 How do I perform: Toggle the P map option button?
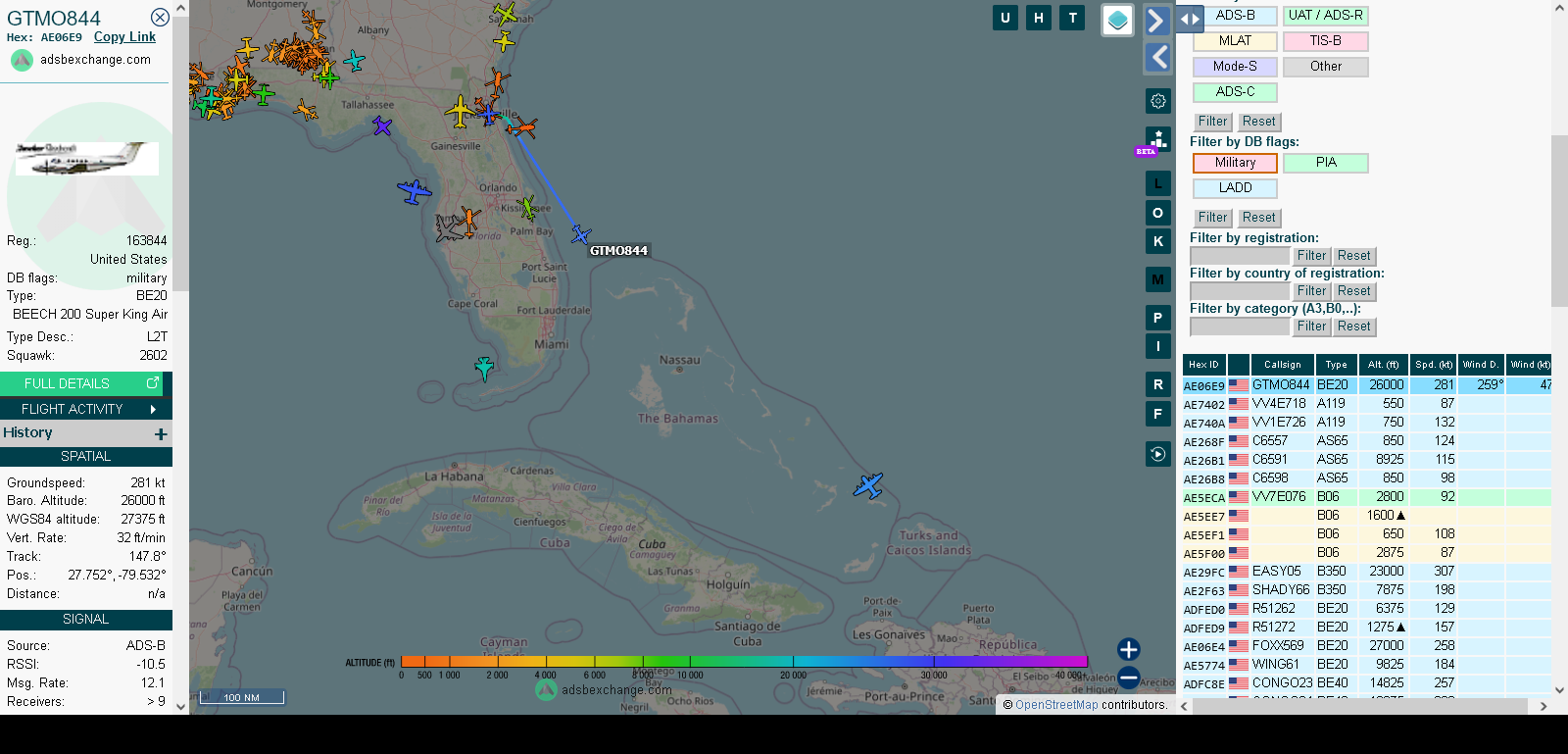click(x=1158, y=318)
